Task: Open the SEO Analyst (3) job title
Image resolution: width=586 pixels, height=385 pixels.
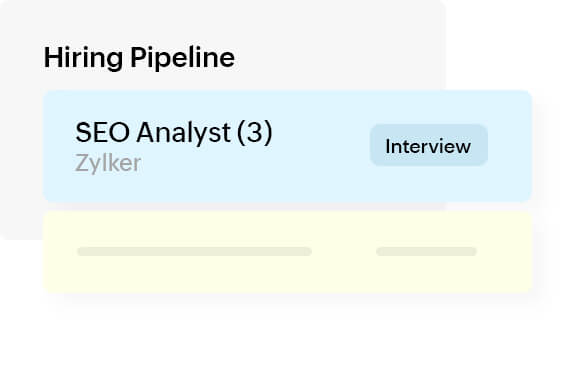Action: pos(174,133)
